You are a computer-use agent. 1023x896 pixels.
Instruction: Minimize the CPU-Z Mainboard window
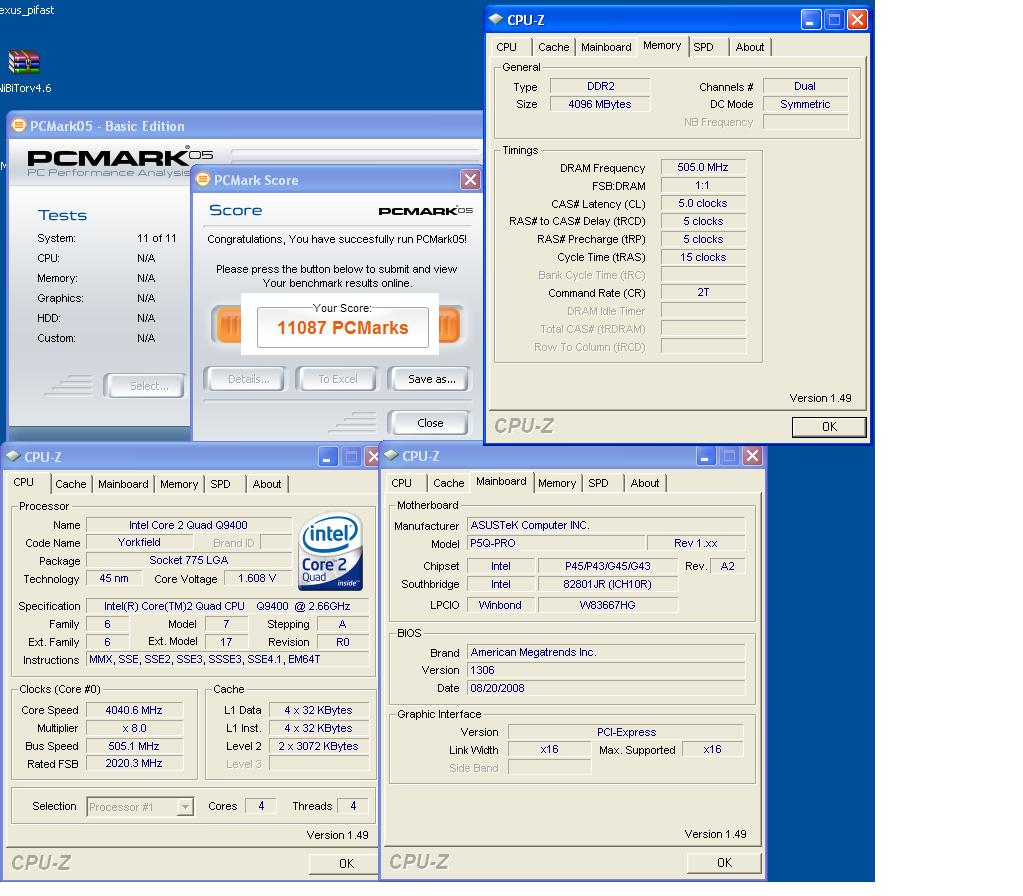(x=705, y=456)
